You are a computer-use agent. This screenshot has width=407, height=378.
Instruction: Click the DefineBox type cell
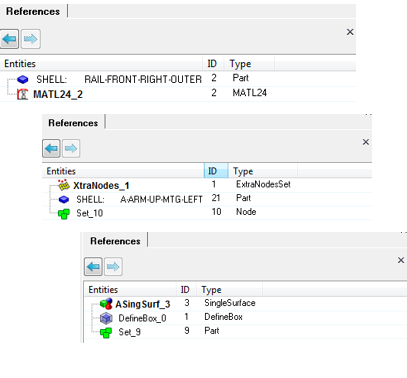(x=223, y=317)
